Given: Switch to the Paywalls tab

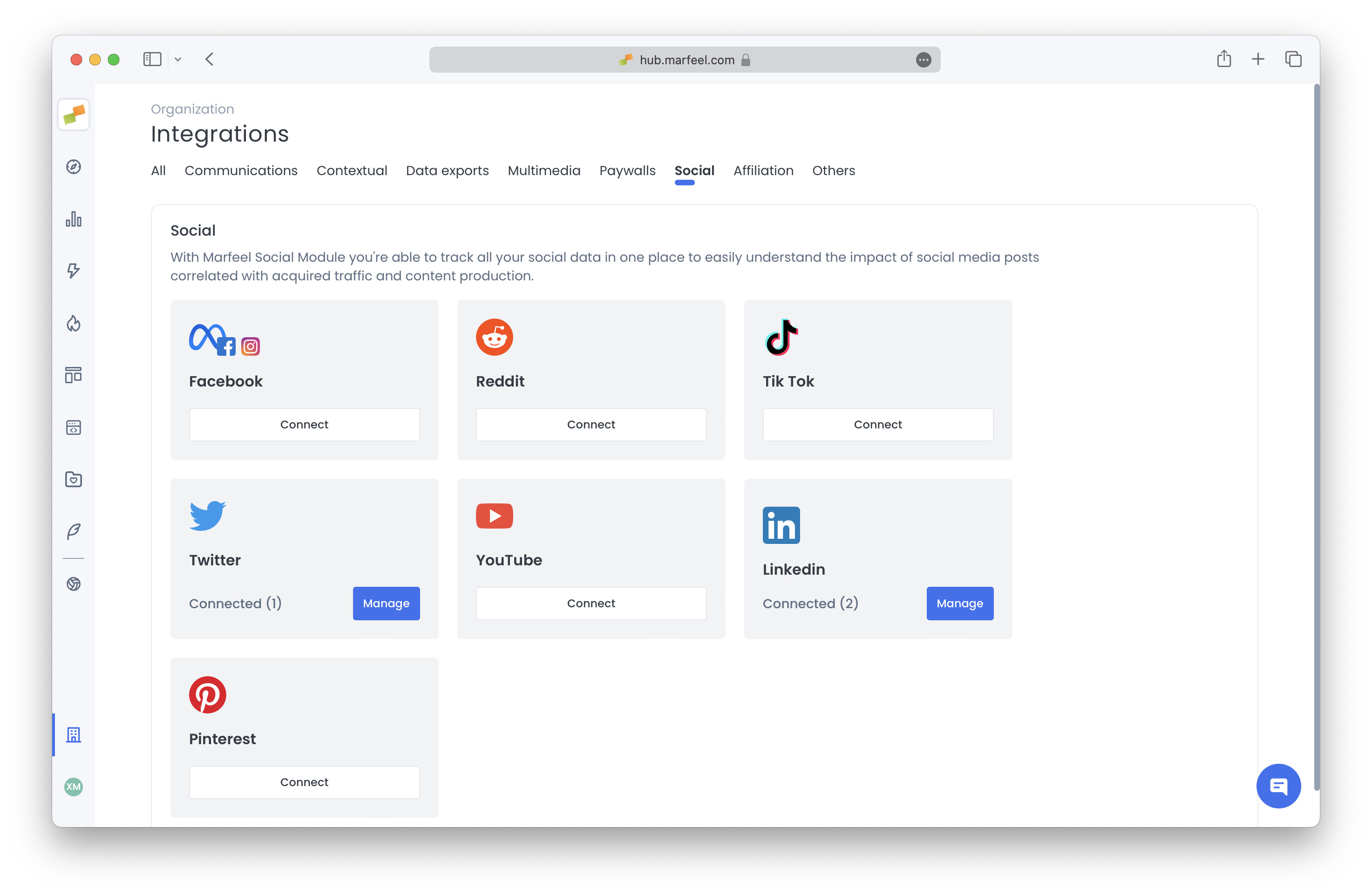Looking at the screenshot, I should (x=627, y=170).
